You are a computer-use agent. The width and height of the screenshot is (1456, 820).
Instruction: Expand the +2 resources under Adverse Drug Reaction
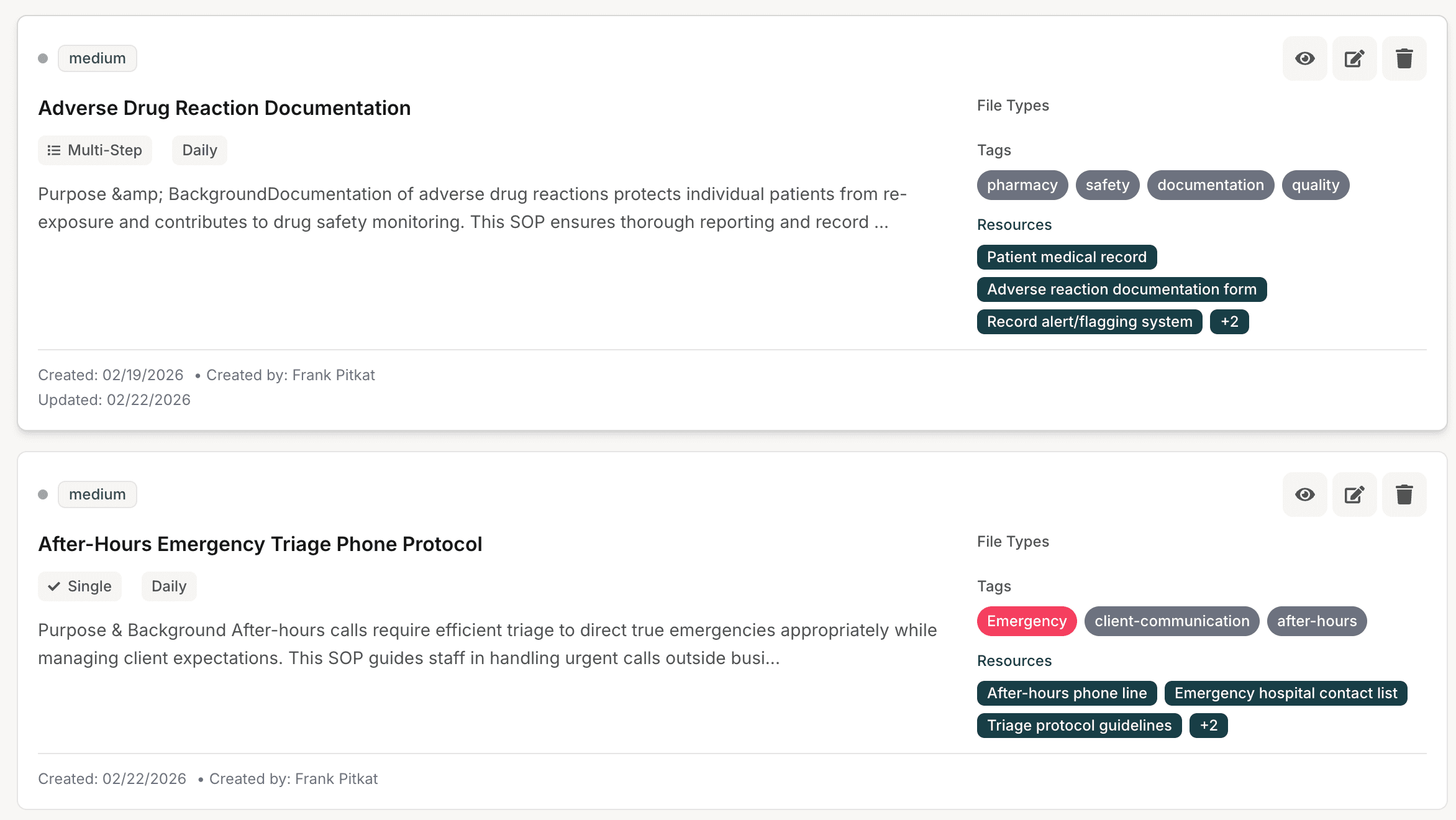coord(1229,322)
